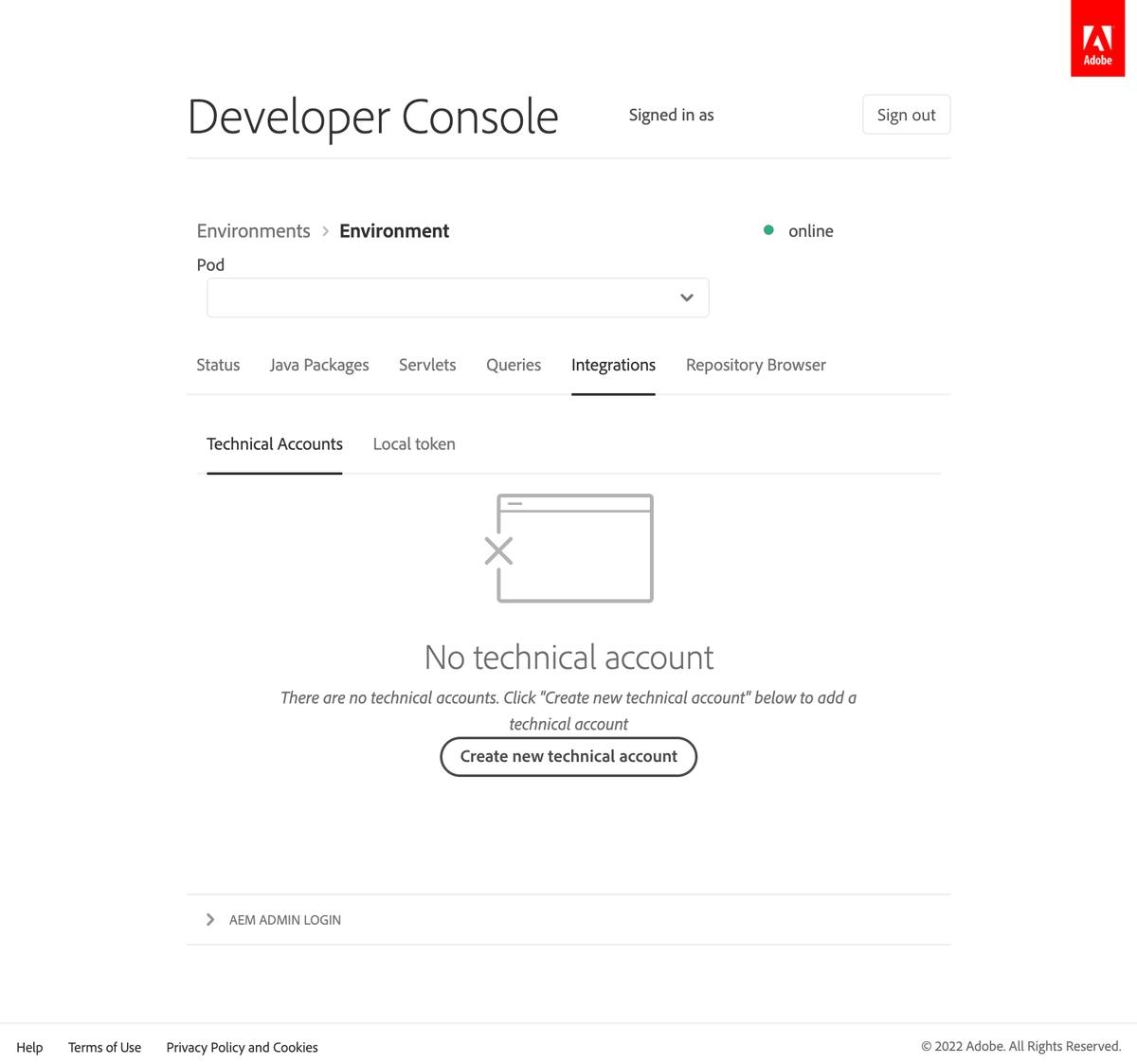
Task: Click the Adobe logo icon
Action: tap(1097, 38)
